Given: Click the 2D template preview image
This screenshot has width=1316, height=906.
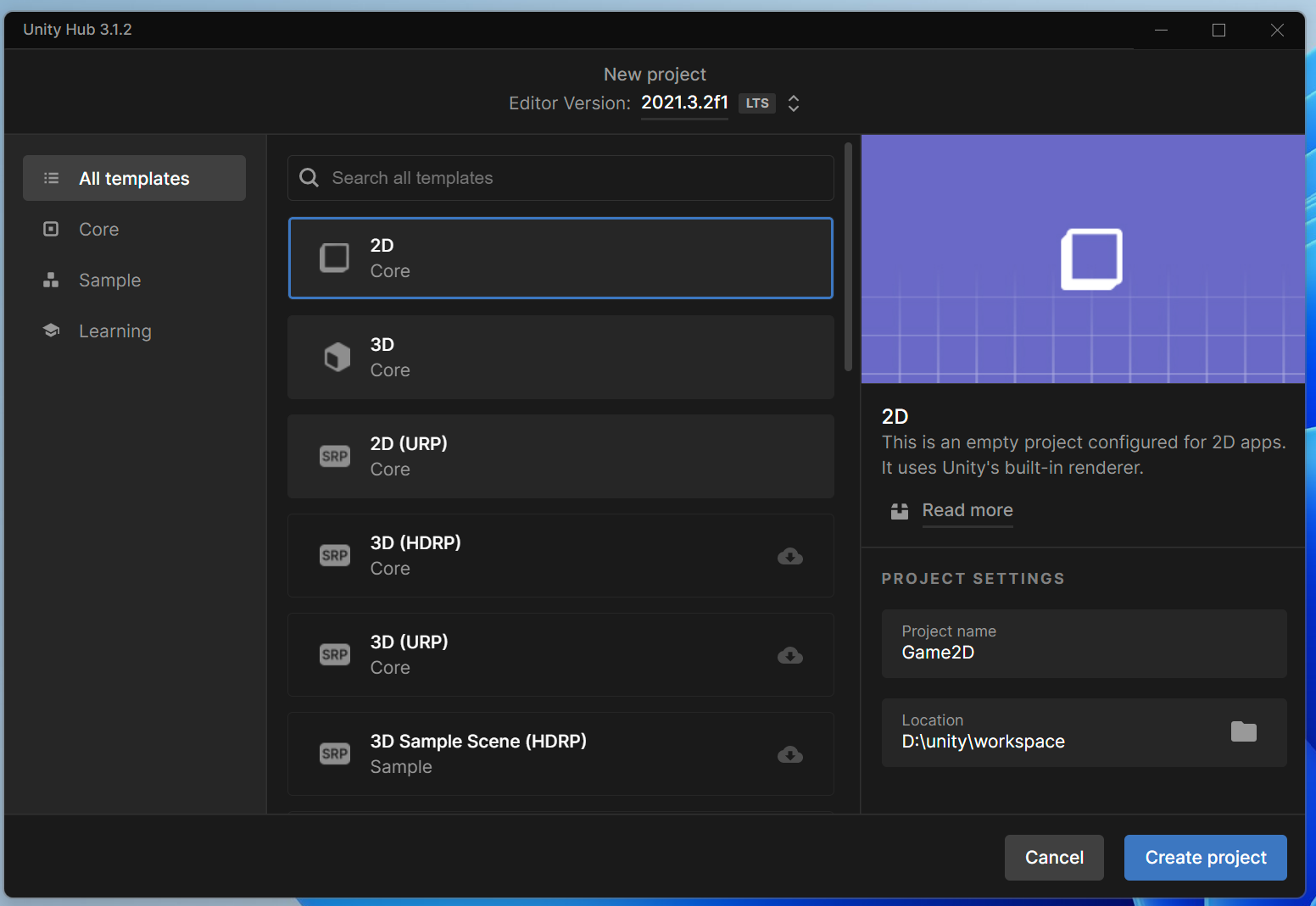Looking at the screenshot, I should (1083, 258).
